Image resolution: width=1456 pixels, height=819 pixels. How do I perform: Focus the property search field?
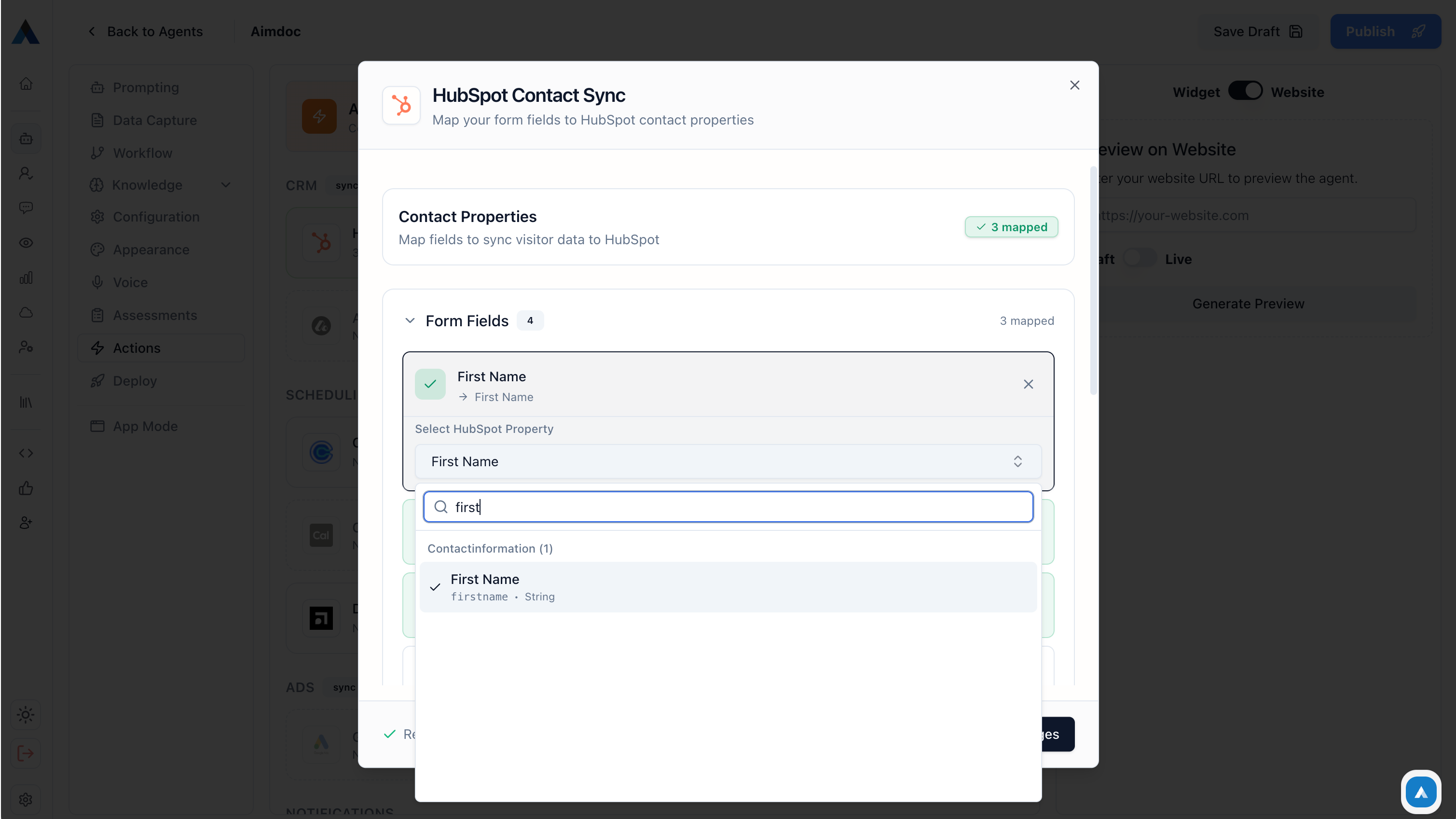tap(728, 507)
